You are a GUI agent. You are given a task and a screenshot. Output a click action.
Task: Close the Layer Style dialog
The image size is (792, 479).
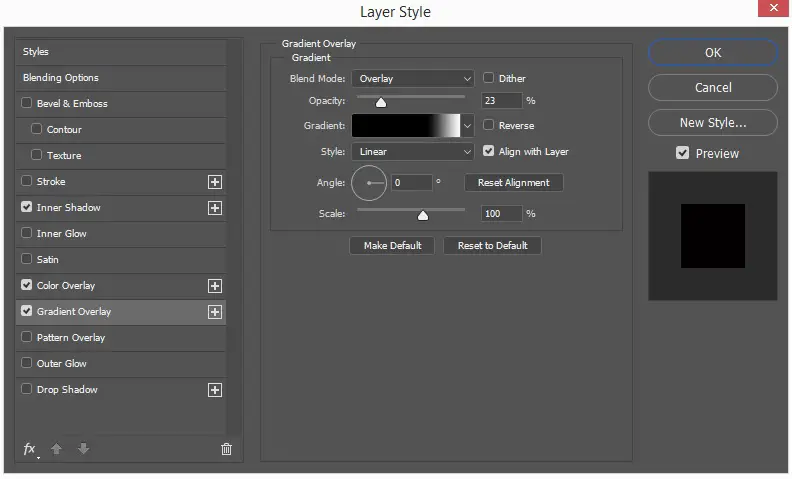tap(773, 8)
